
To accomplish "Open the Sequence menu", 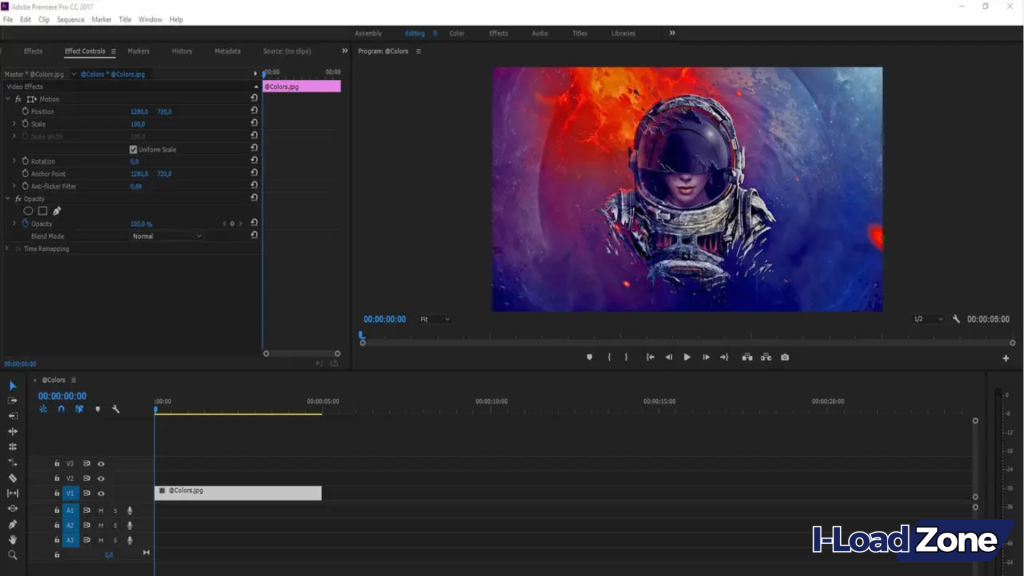I will click(71, 20).
